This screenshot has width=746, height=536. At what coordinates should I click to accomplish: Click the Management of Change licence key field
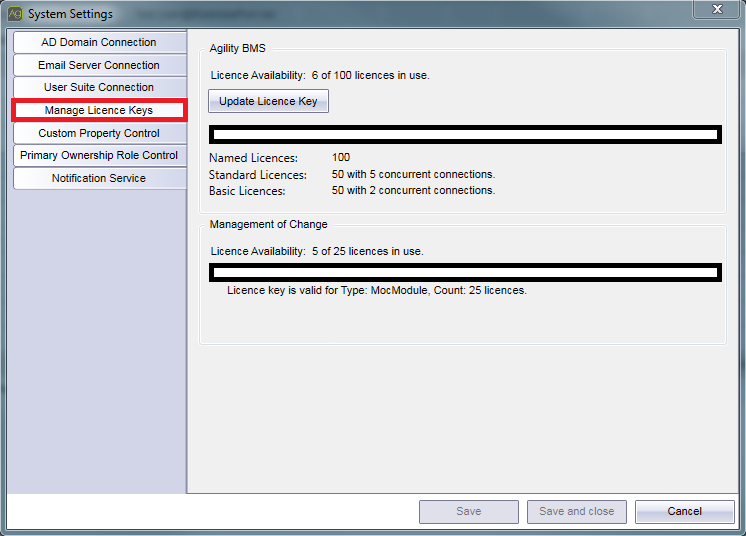coord(465,273)
